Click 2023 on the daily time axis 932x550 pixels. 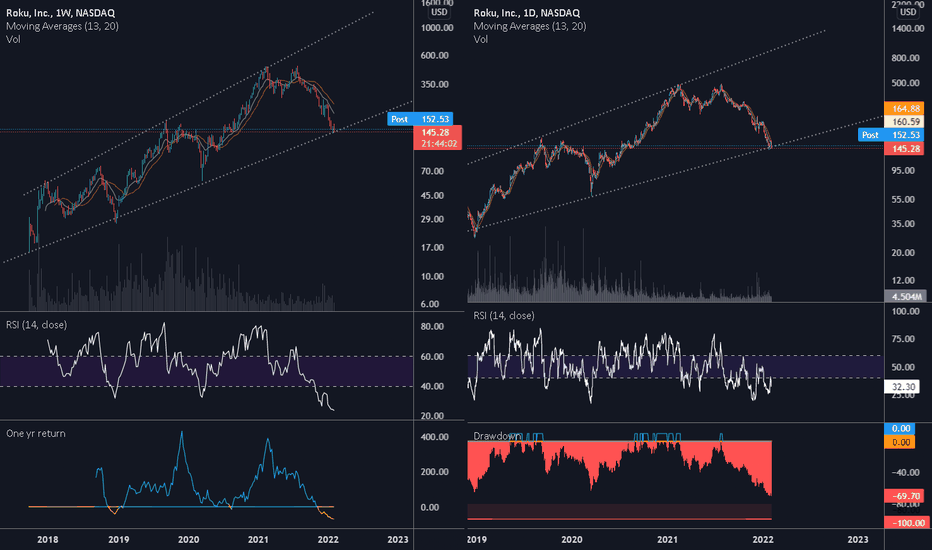pos(857,539)
